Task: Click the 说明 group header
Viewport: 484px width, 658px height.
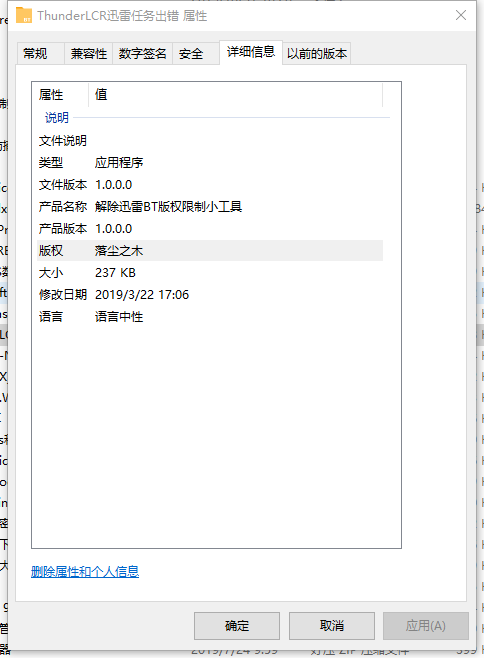Action: (x=57, y=118)
